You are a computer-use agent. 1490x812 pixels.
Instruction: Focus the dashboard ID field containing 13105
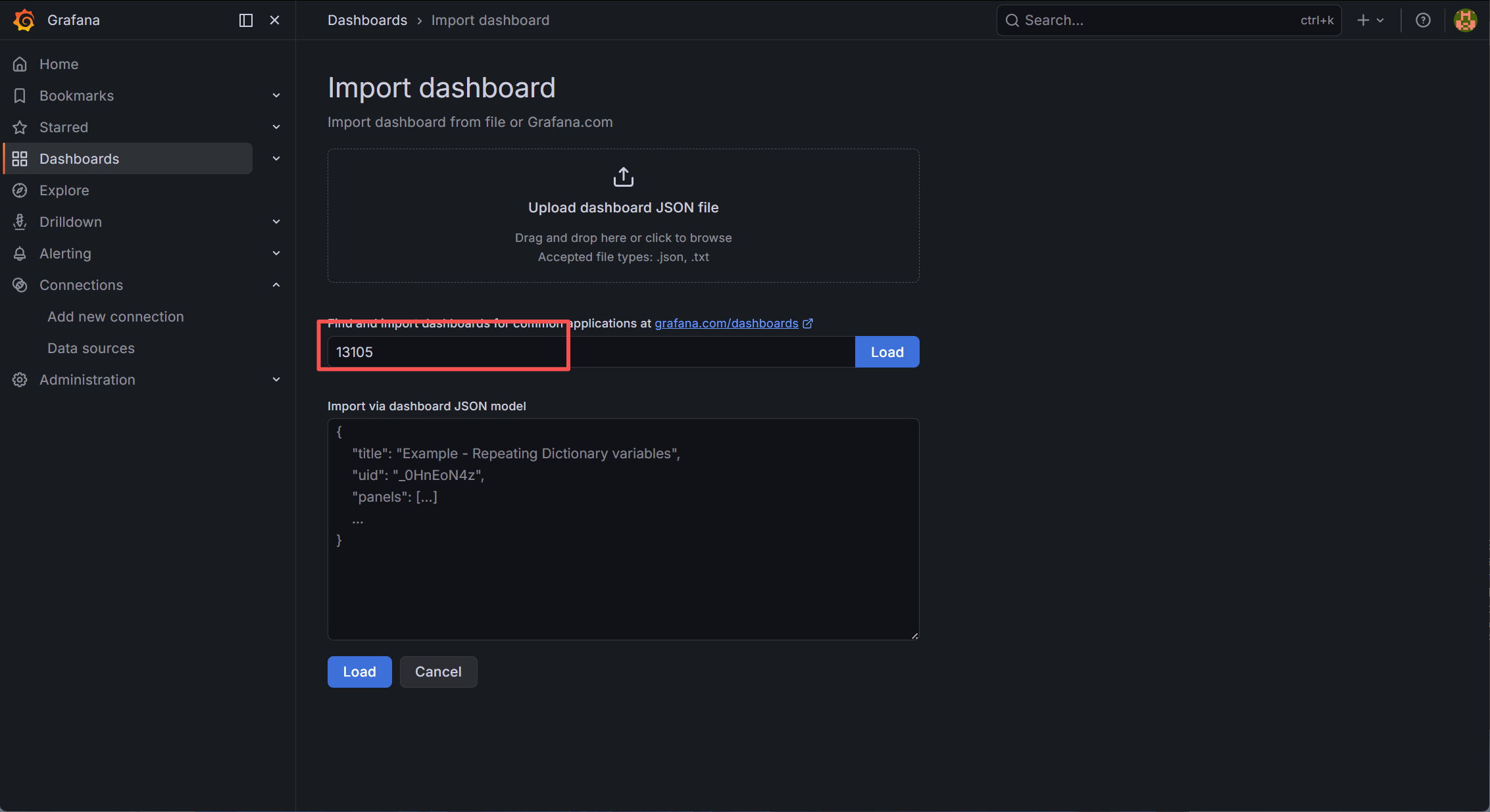click(x=591, y=352)
